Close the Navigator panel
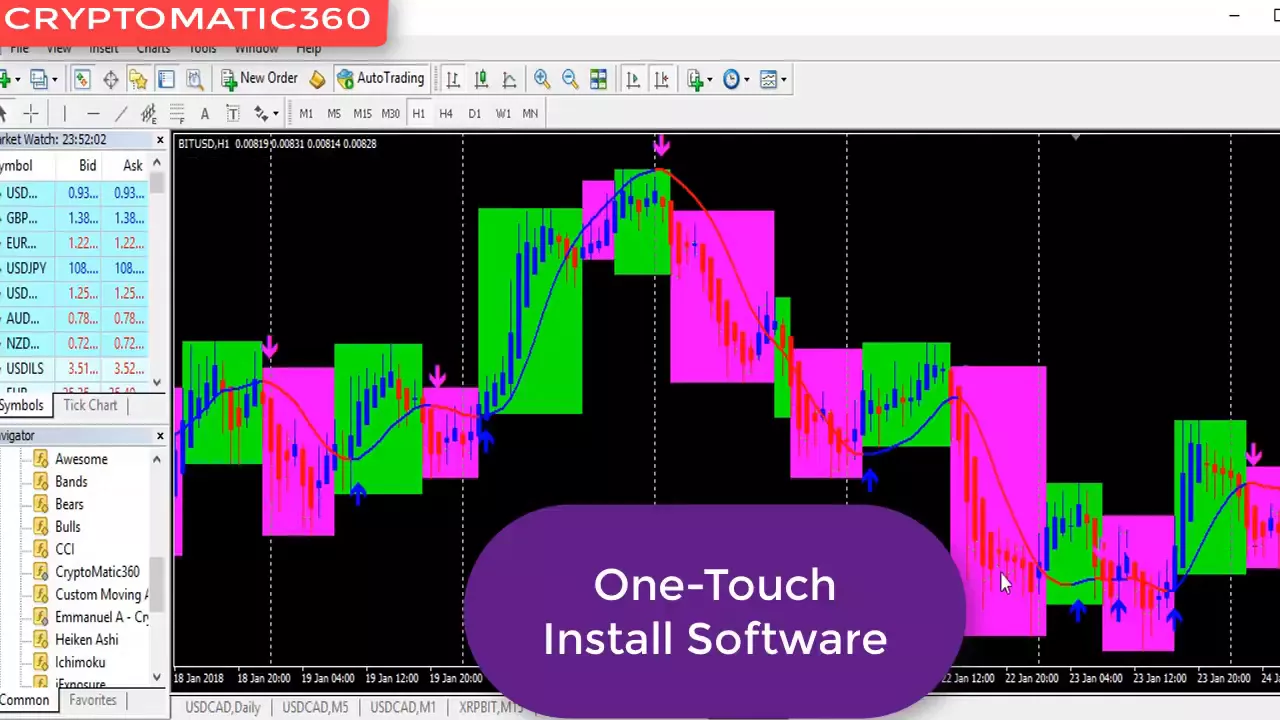 click(x=159, y=436)
